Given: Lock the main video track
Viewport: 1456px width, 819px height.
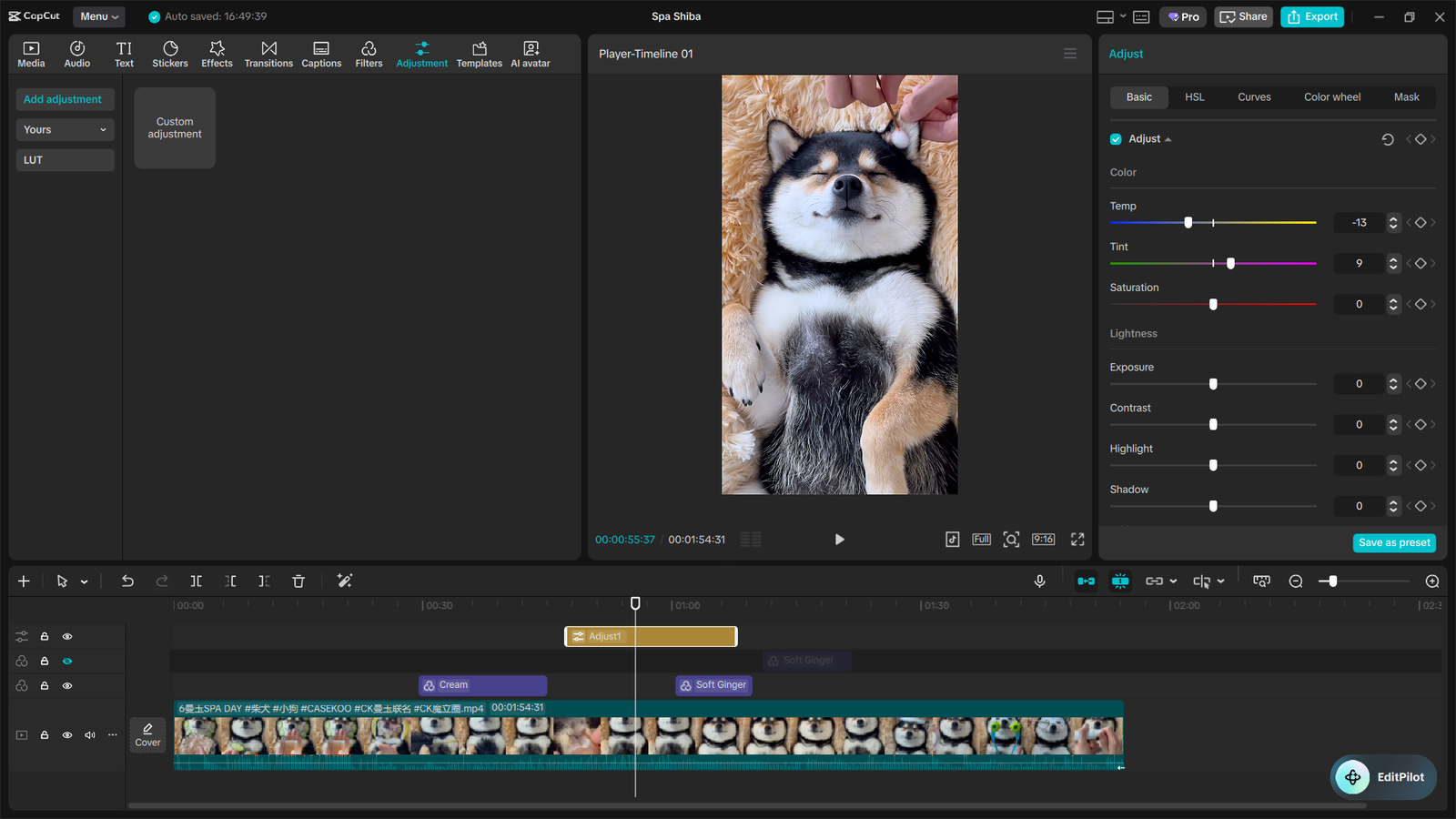Looking at the screenshot, I should (x=45, y=734).
